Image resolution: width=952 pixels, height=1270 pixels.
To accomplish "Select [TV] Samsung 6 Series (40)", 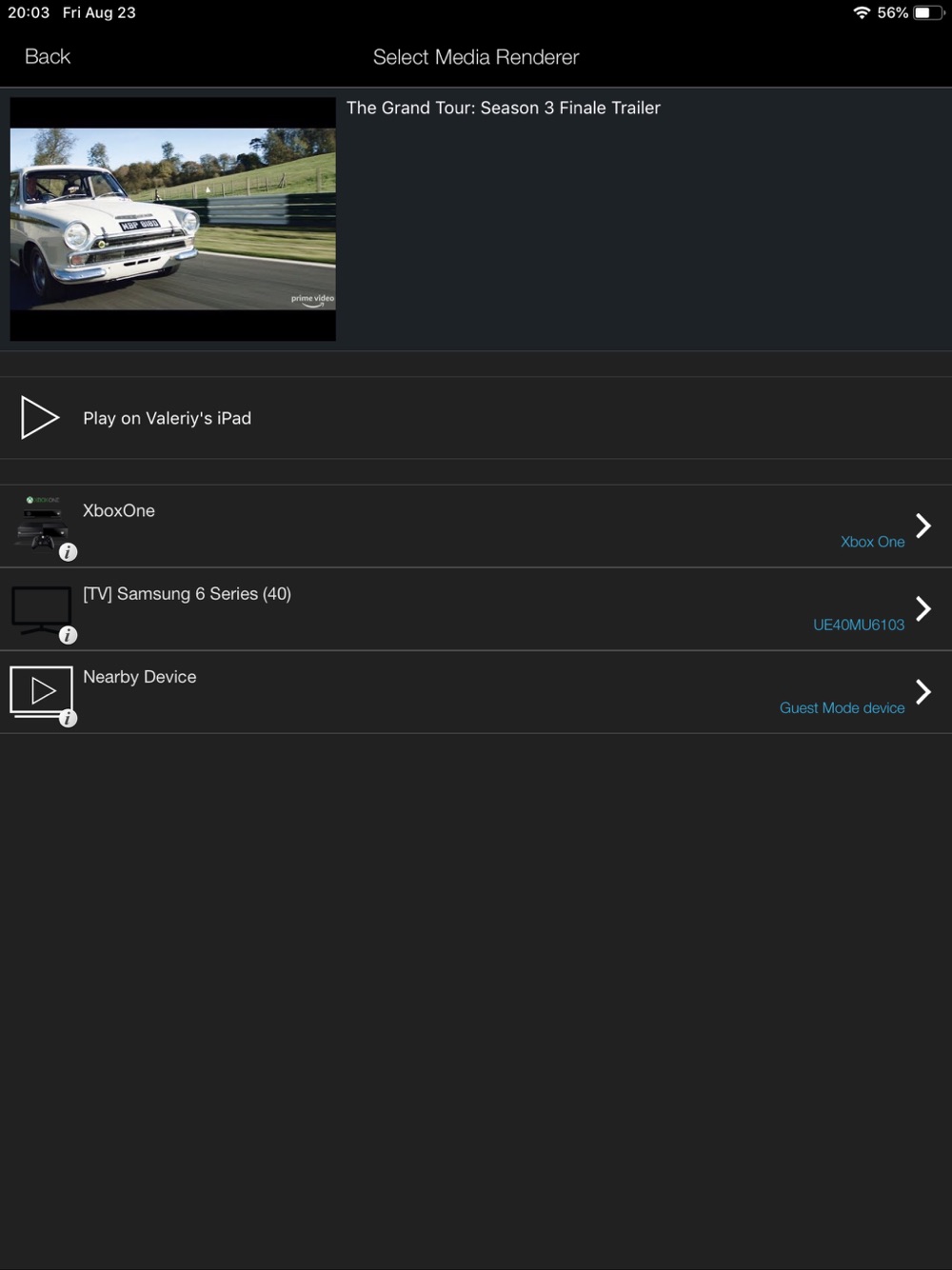I will pyautogui.click(x=187, y=594).
